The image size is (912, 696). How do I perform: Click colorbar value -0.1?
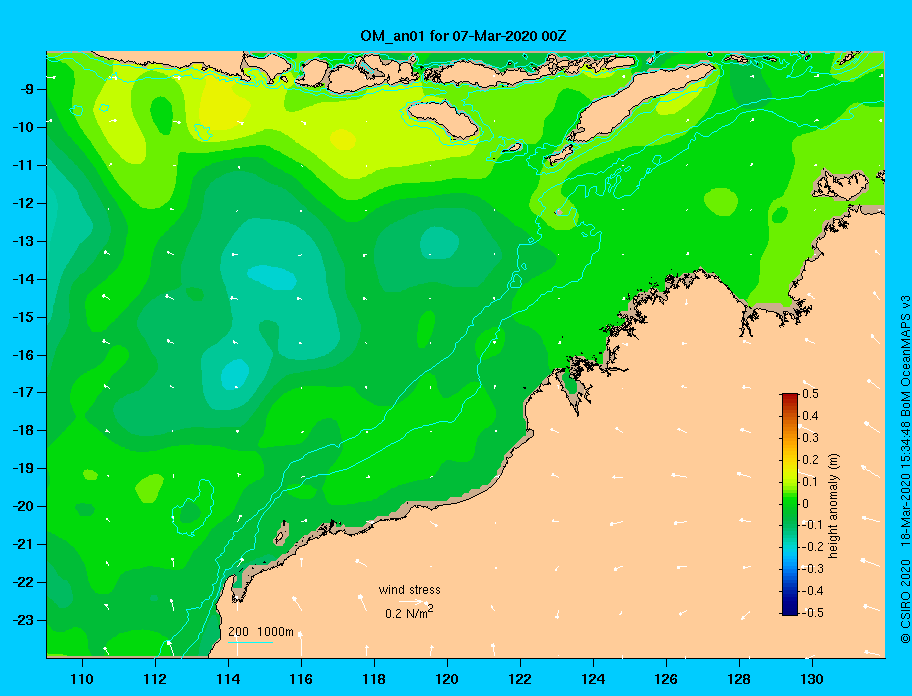coord(813,525)
